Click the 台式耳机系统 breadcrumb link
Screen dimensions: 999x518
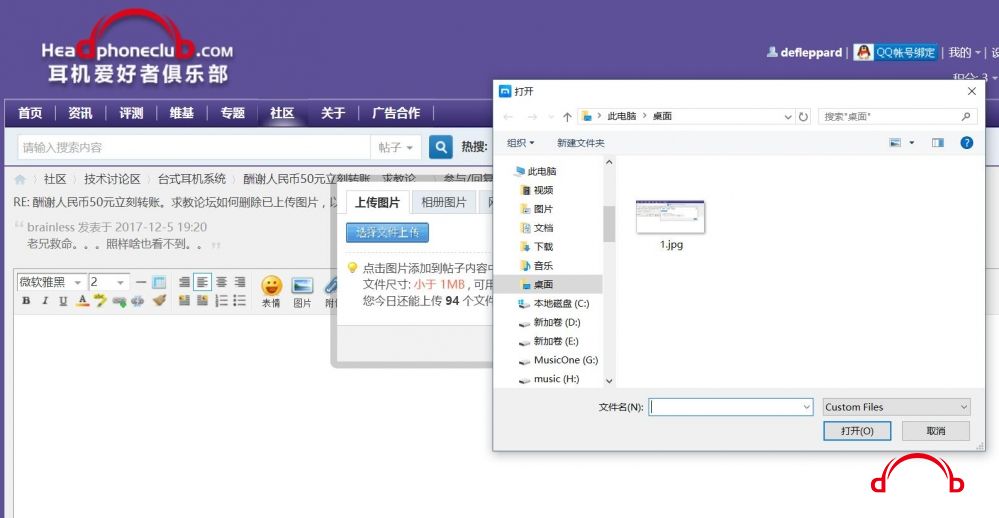[x=192, y=179]
